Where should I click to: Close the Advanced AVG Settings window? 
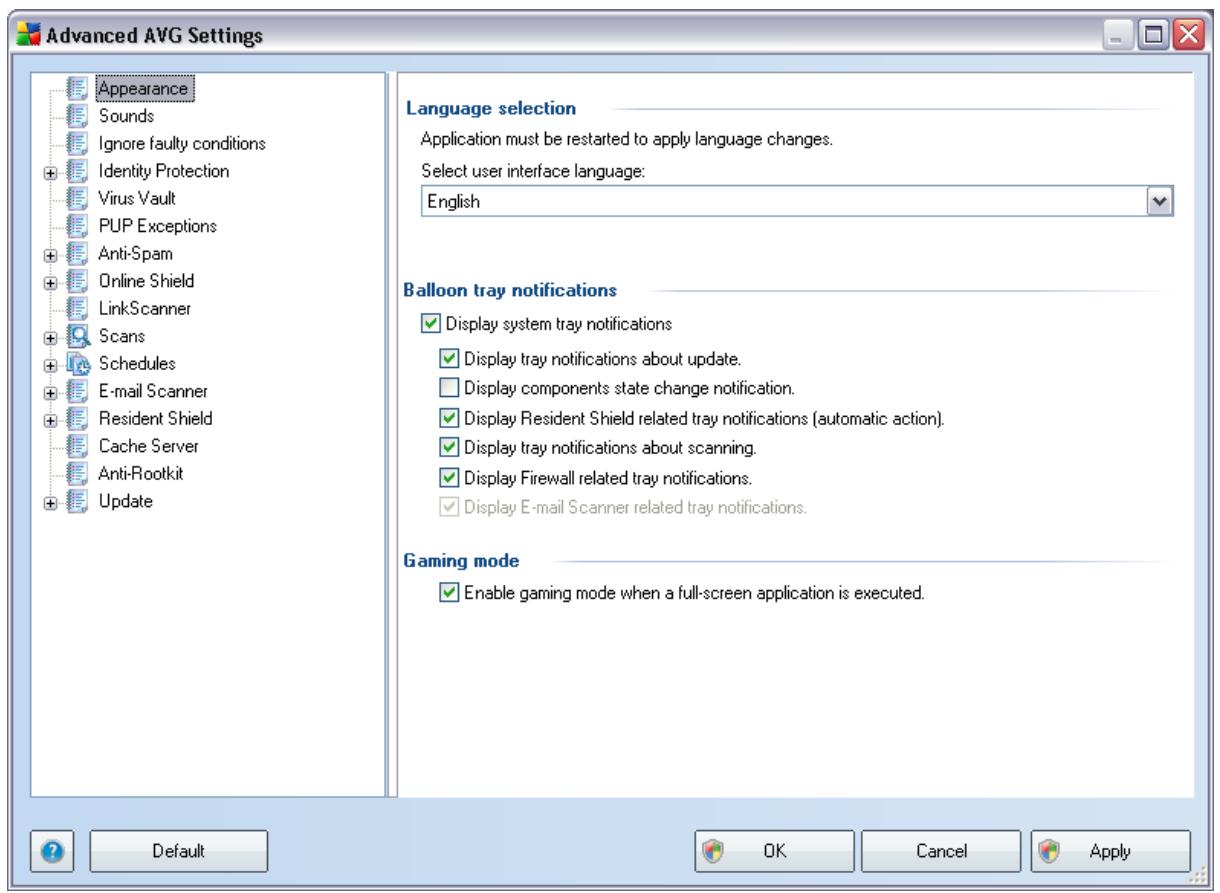(x=1190, y=36)
